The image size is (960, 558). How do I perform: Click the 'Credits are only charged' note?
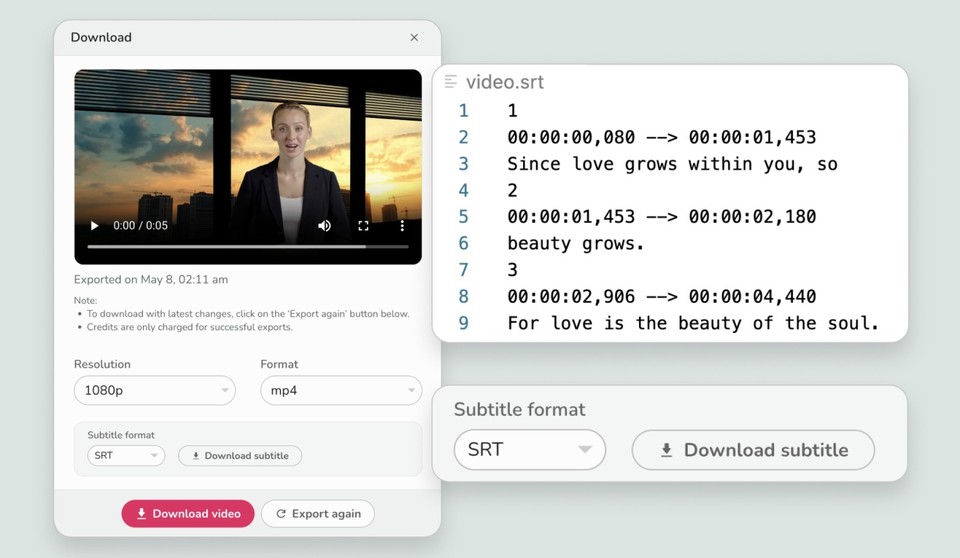pyautogui.click(x=189, y=327)
